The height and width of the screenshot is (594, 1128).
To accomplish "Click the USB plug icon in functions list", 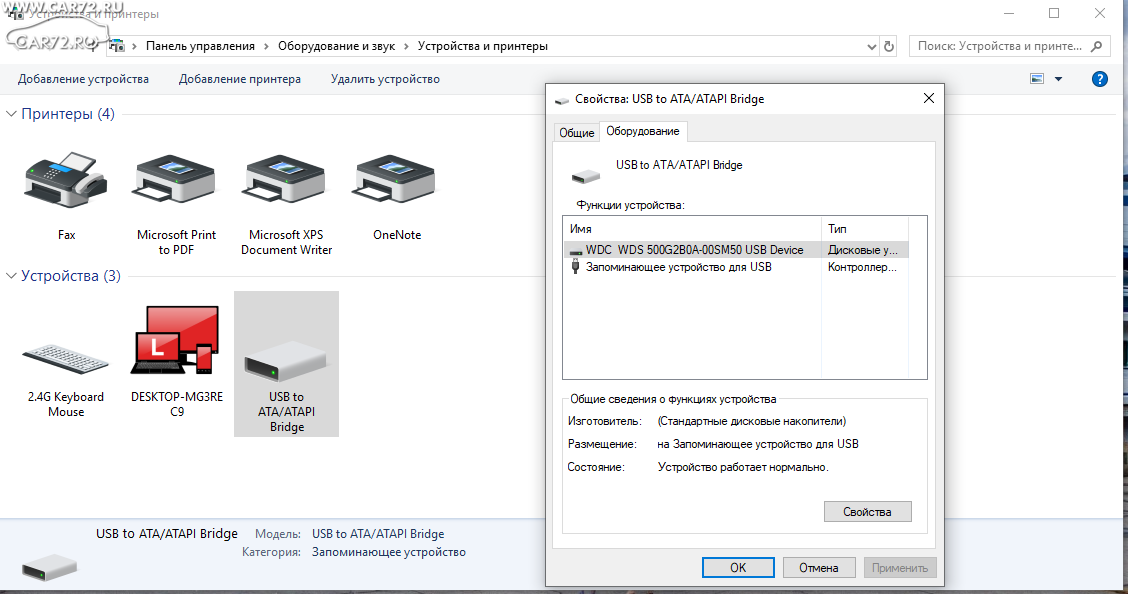I will (x=575, y=267).
